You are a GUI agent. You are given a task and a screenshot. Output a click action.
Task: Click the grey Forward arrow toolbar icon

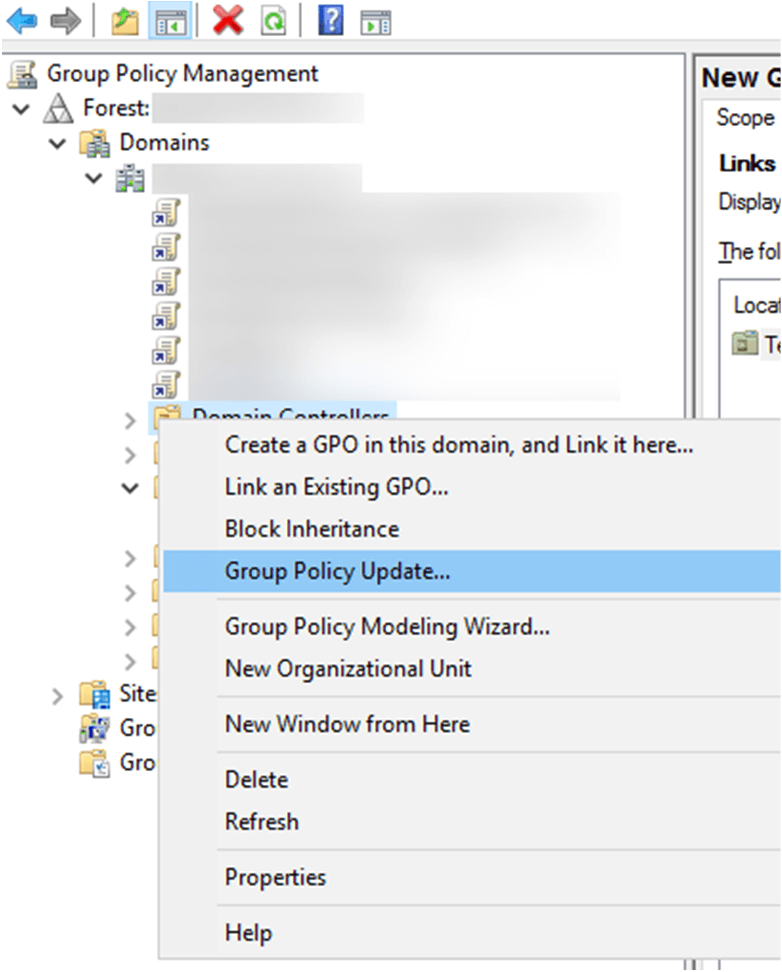coord(65,21)
